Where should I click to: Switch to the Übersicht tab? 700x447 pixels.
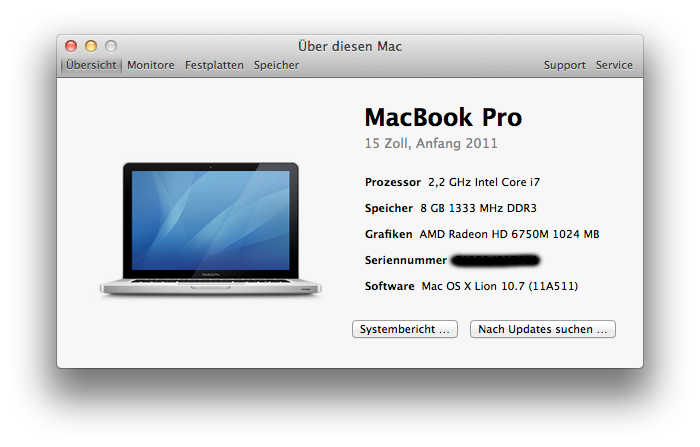(x=91, y=65)
